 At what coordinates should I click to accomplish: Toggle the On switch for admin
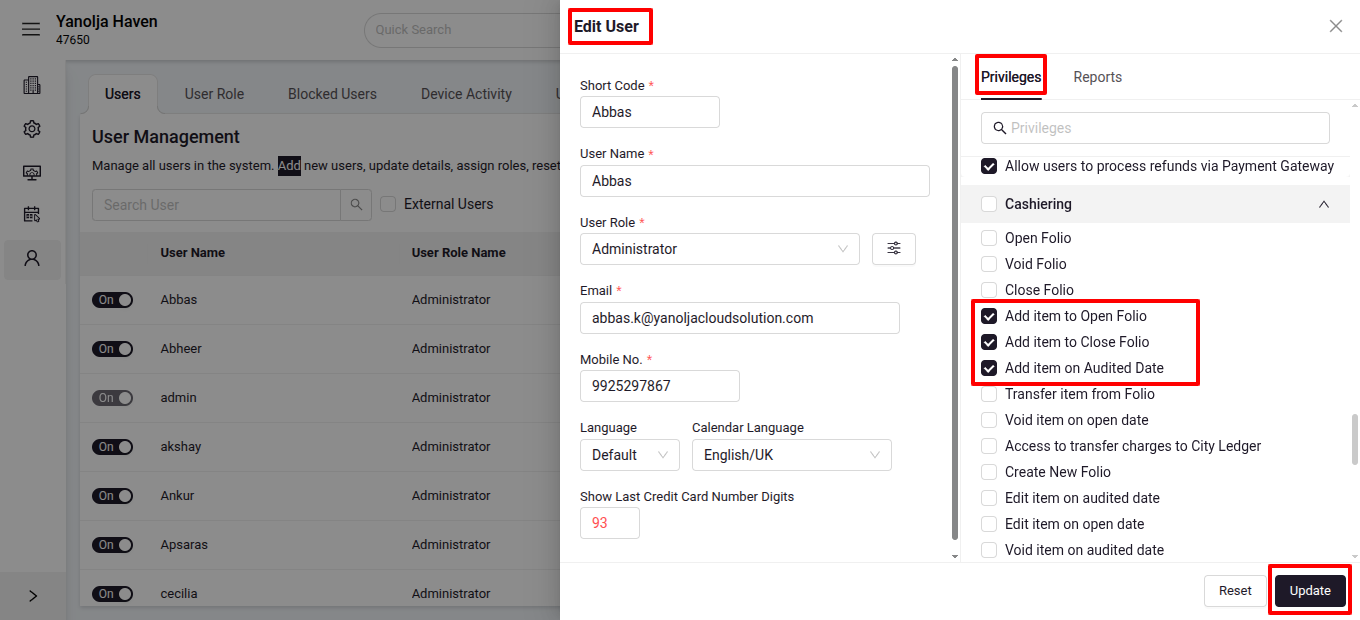112,398
